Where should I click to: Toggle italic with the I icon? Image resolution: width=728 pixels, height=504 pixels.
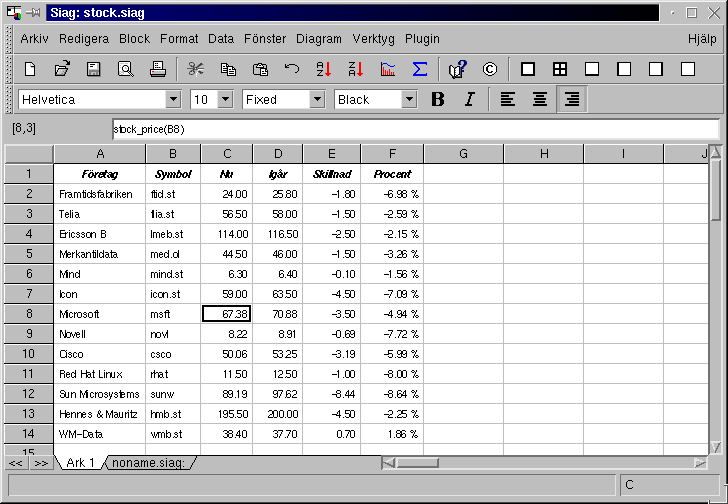coord(469,99)
